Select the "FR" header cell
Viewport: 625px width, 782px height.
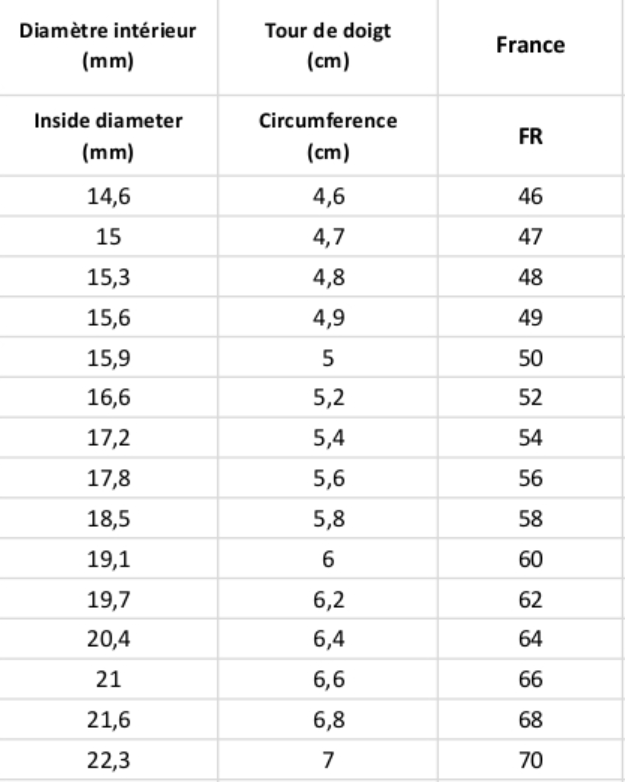click(x=530, y=137)
